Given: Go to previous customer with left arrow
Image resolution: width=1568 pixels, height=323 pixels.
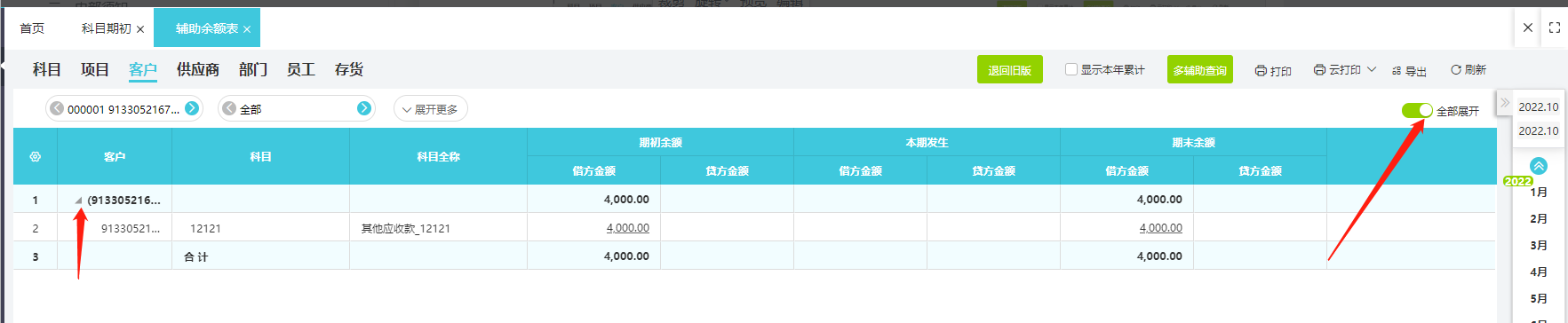Looking at the screenshot, I should [x=57, y=108].
